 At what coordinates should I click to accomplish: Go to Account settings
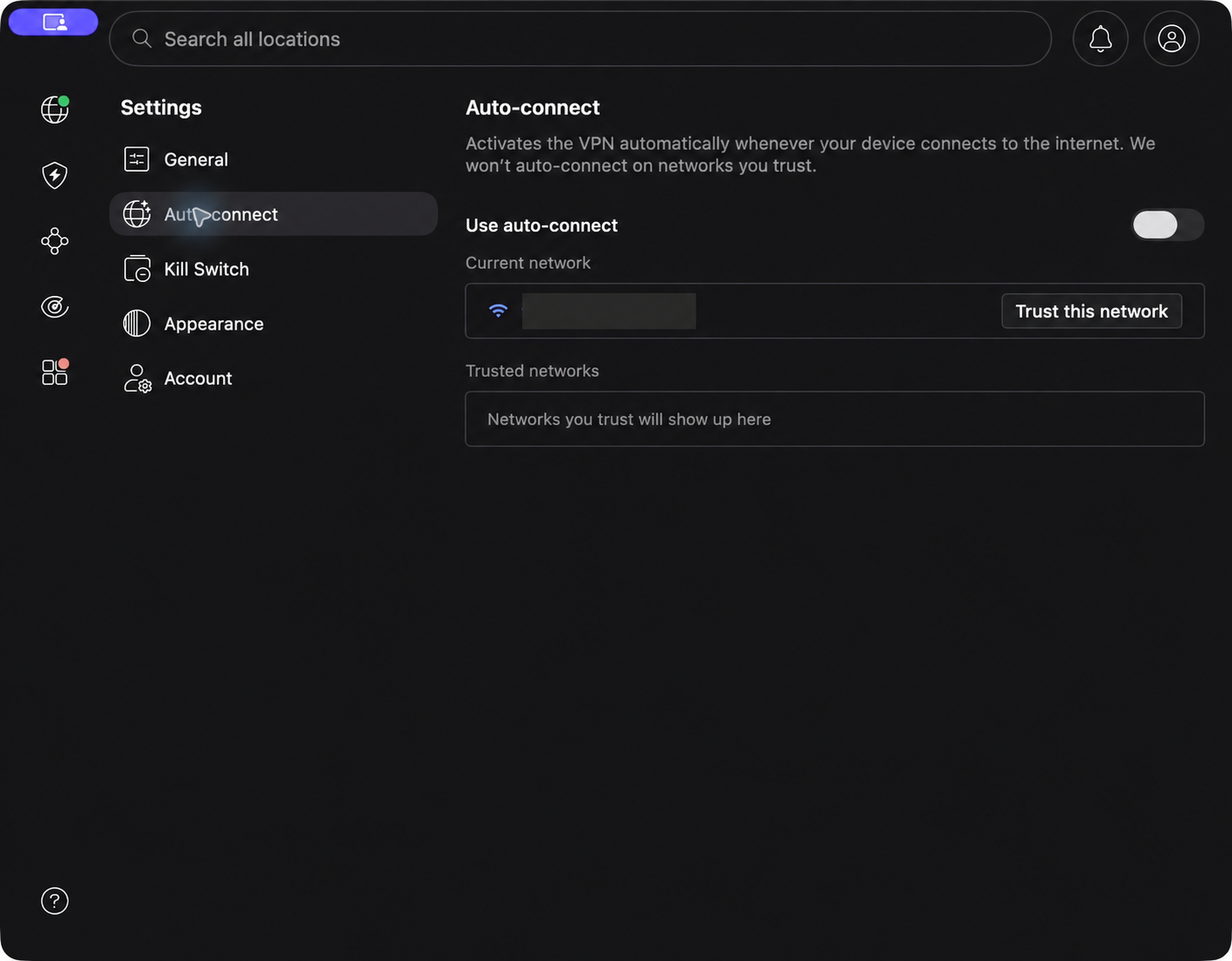point(273,378)
